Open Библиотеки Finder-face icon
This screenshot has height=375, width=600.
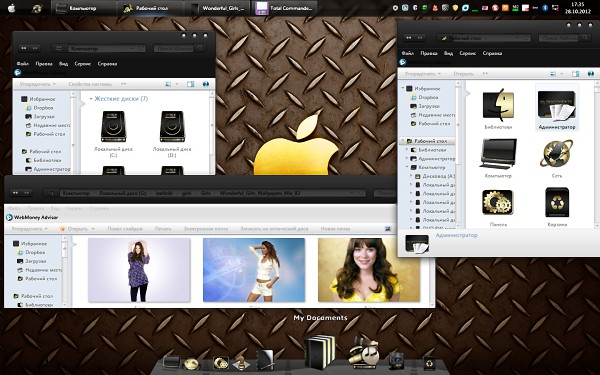pos(498,109)
